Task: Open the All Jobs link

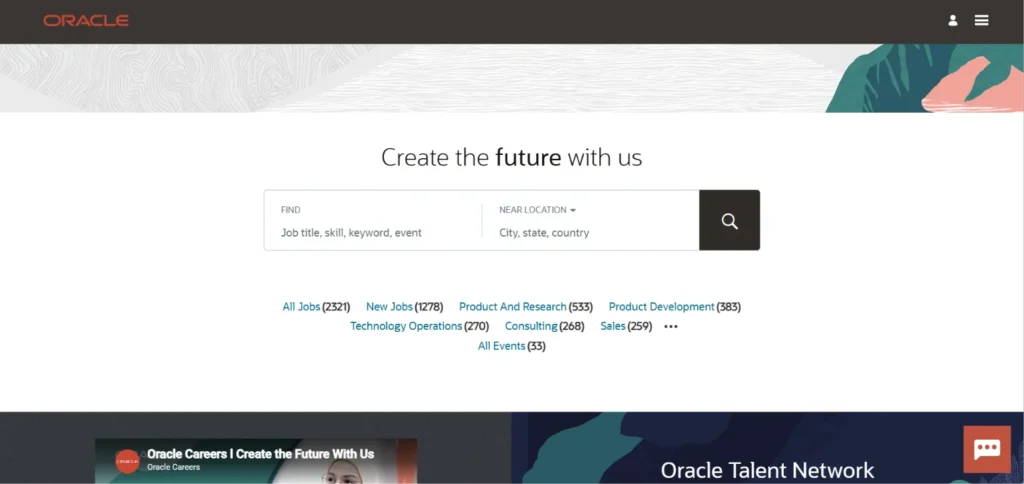Action: pos(301,306)
